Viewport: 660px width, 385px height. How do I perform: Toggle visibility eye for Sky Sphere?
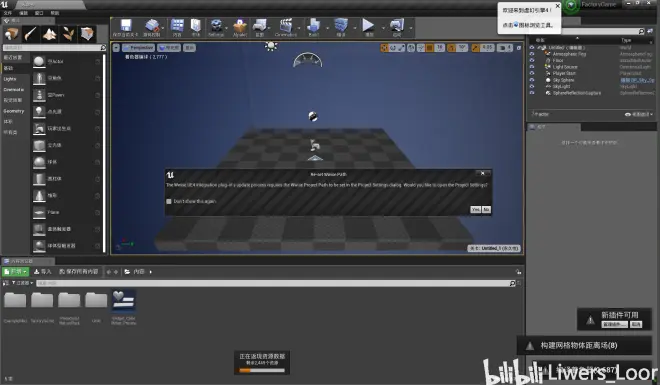coord(532,80)
